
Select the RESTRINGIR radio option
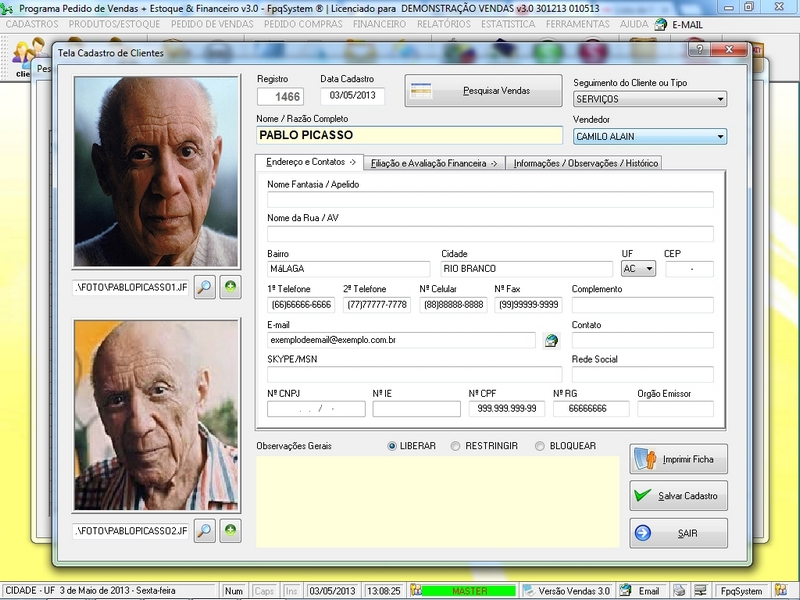[456, 446]
